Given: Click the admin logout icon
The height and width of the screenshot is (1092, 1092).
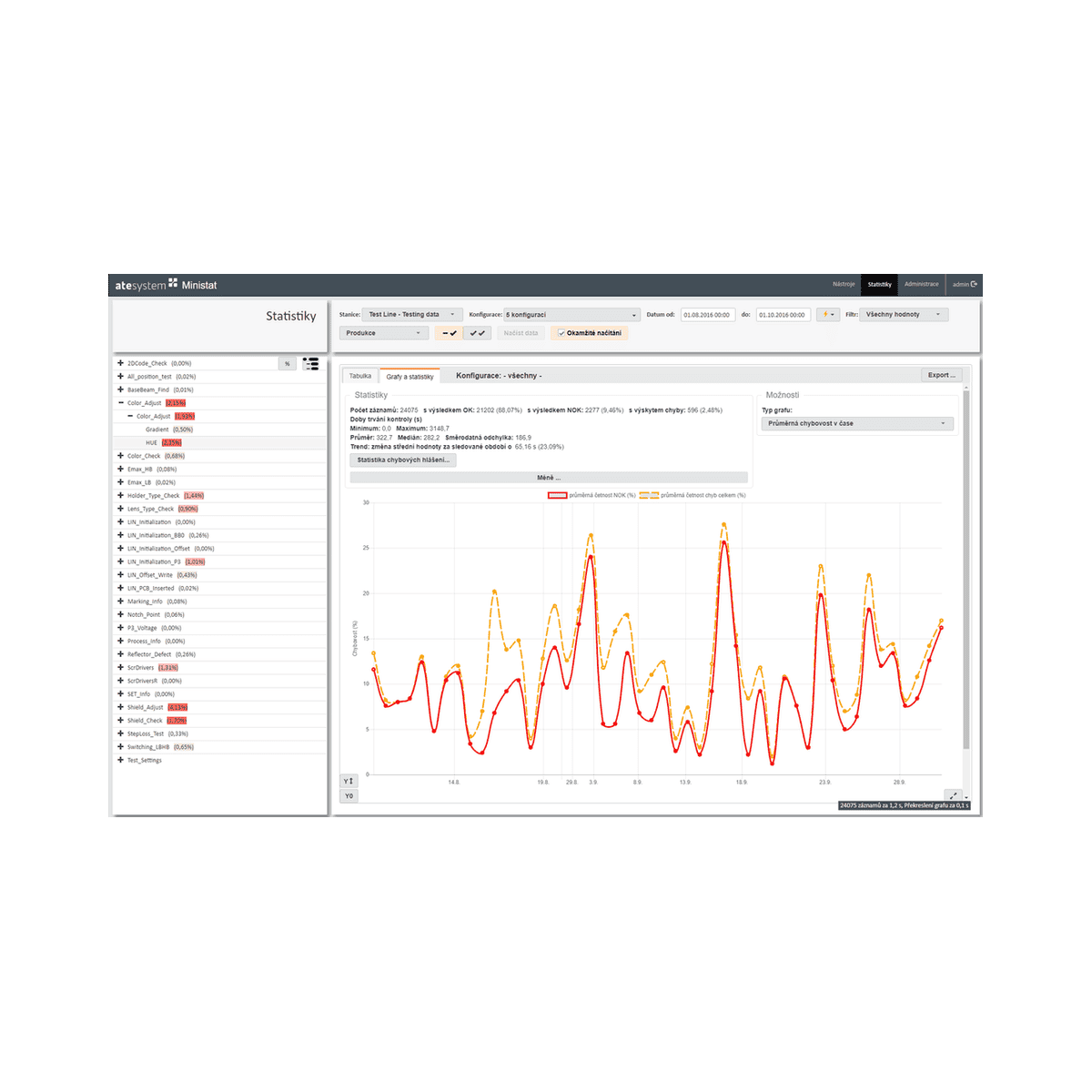Looking at the screenshot, I should click(x=974, y=285).
